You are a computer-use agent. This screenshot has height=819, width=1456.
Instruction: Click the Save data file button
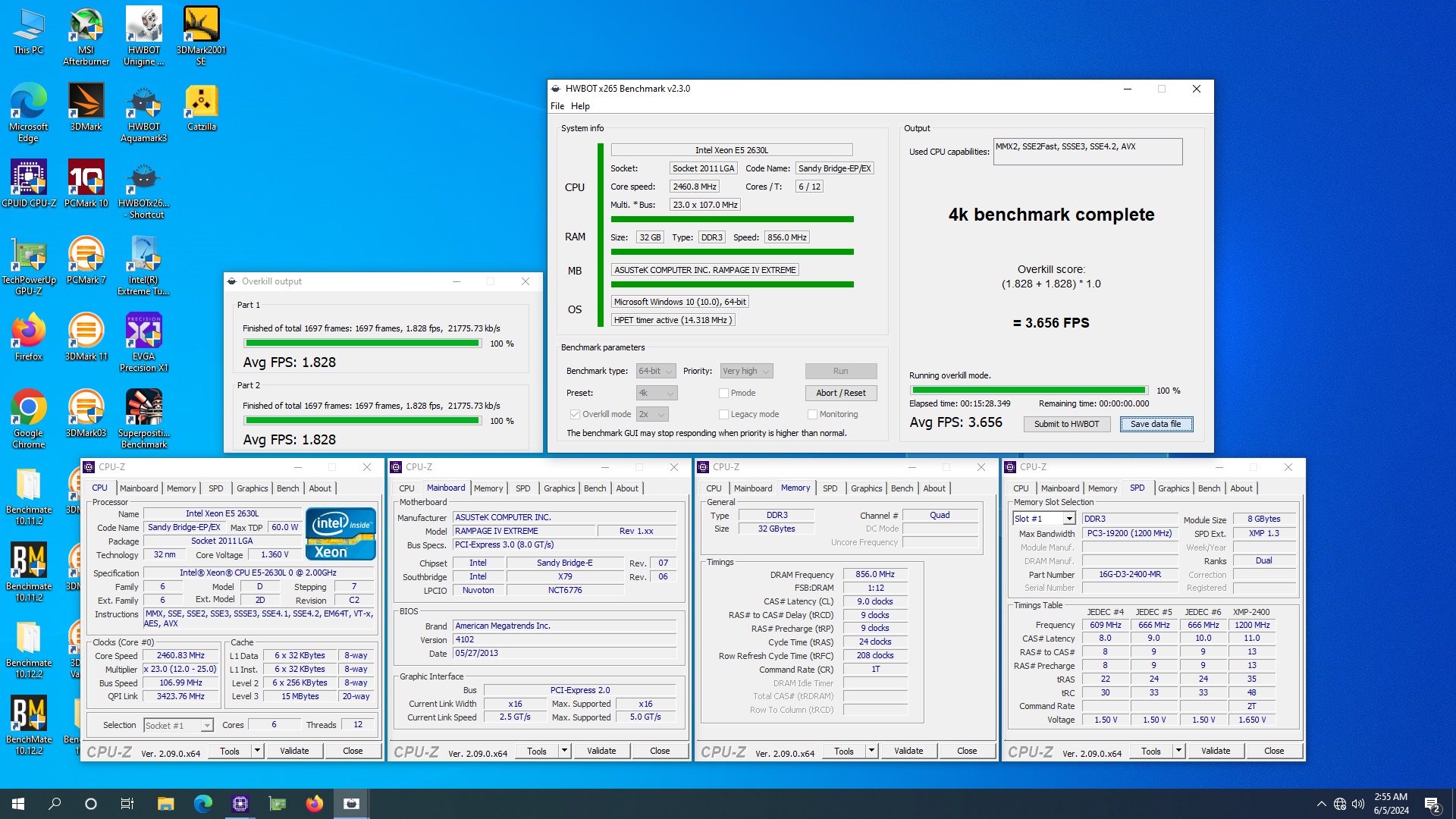pyautogui.click(x=1156, y=425)
